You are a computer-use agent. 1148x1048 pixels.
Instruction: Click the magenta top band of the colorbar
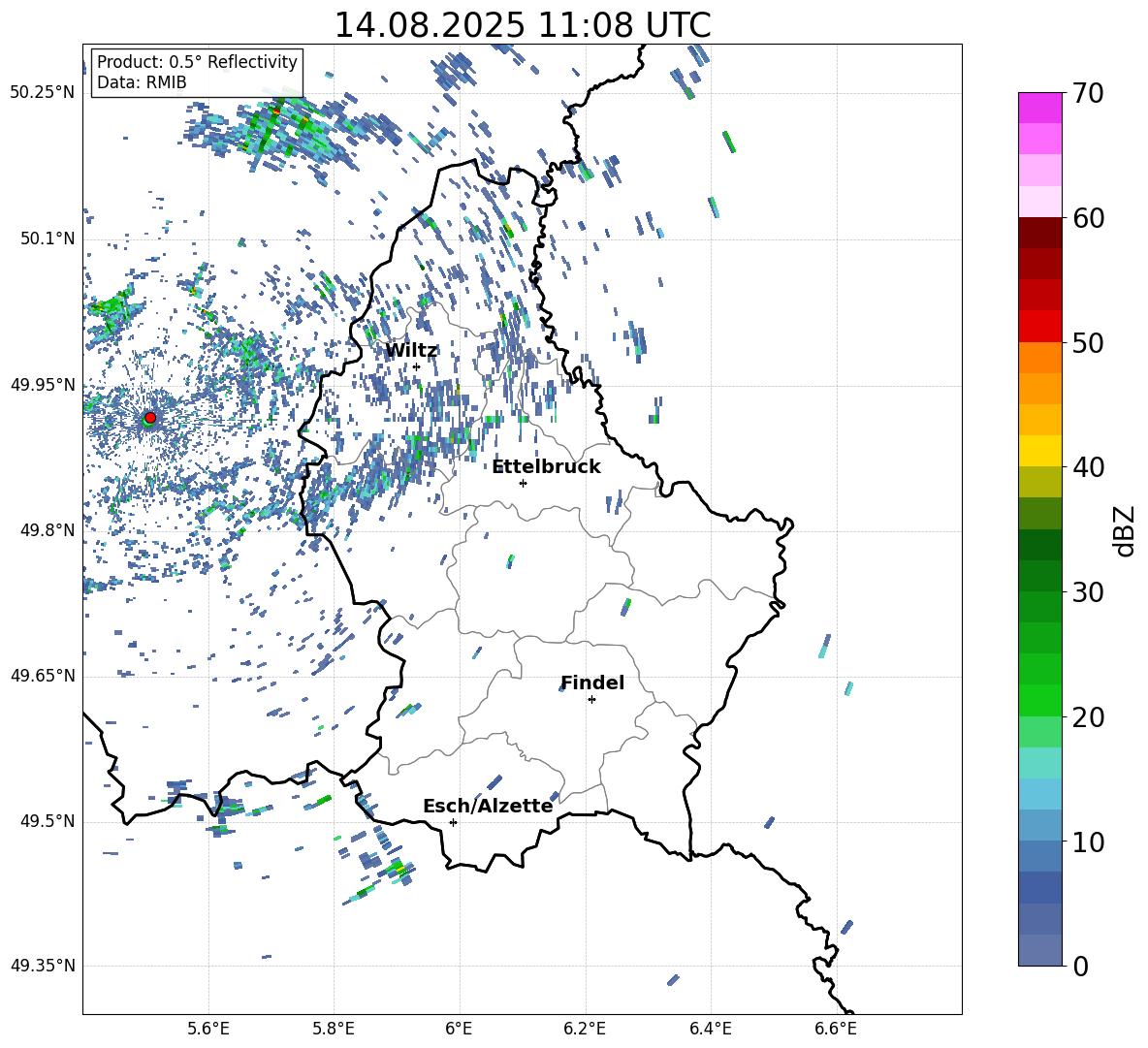(1040, 108)
